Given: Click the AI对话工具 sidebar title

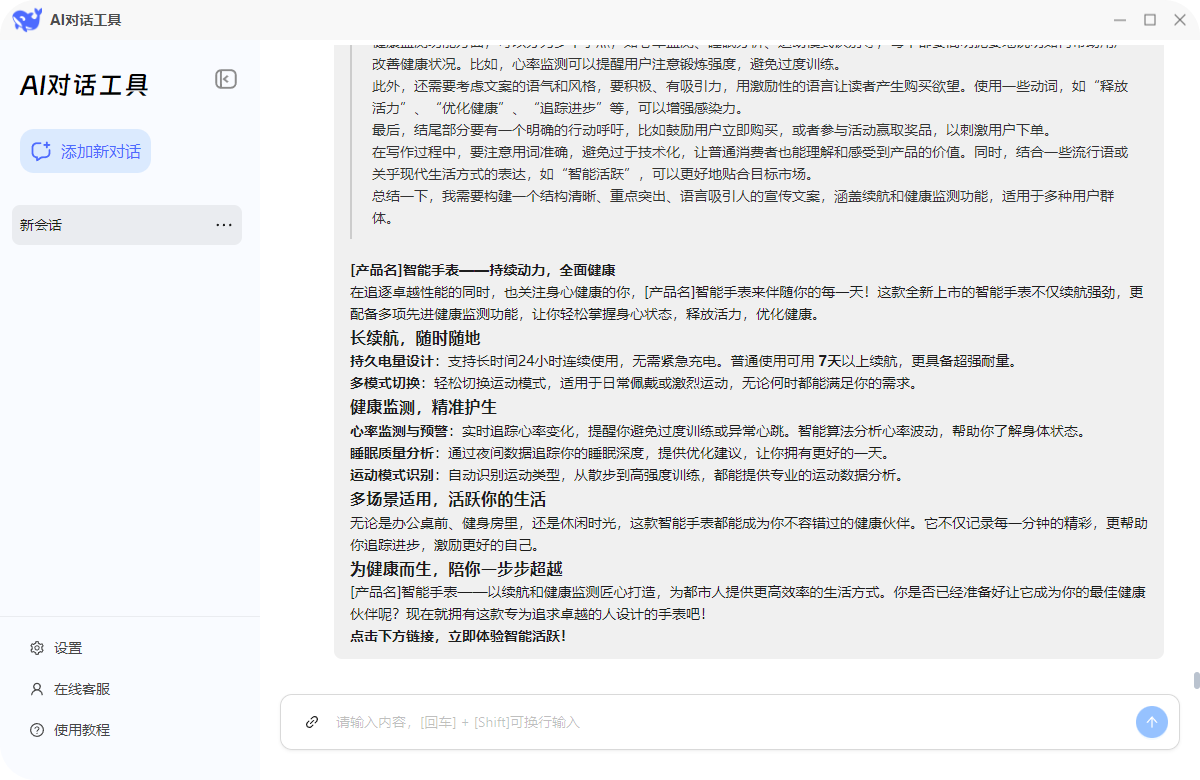Looking at the screenshot, I should (84, 85).
